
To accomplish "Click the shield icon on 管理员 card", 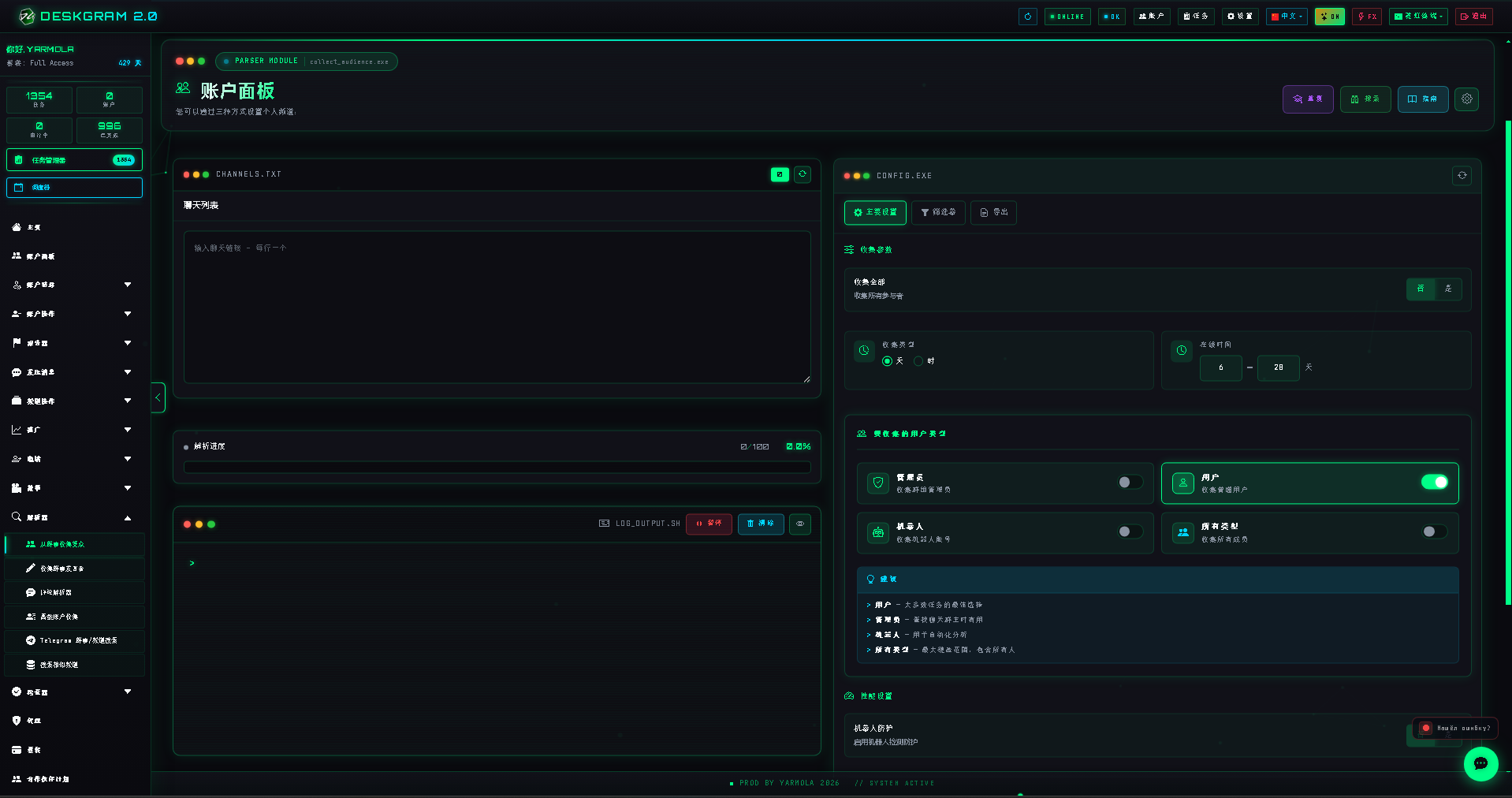I will point(878,483).
